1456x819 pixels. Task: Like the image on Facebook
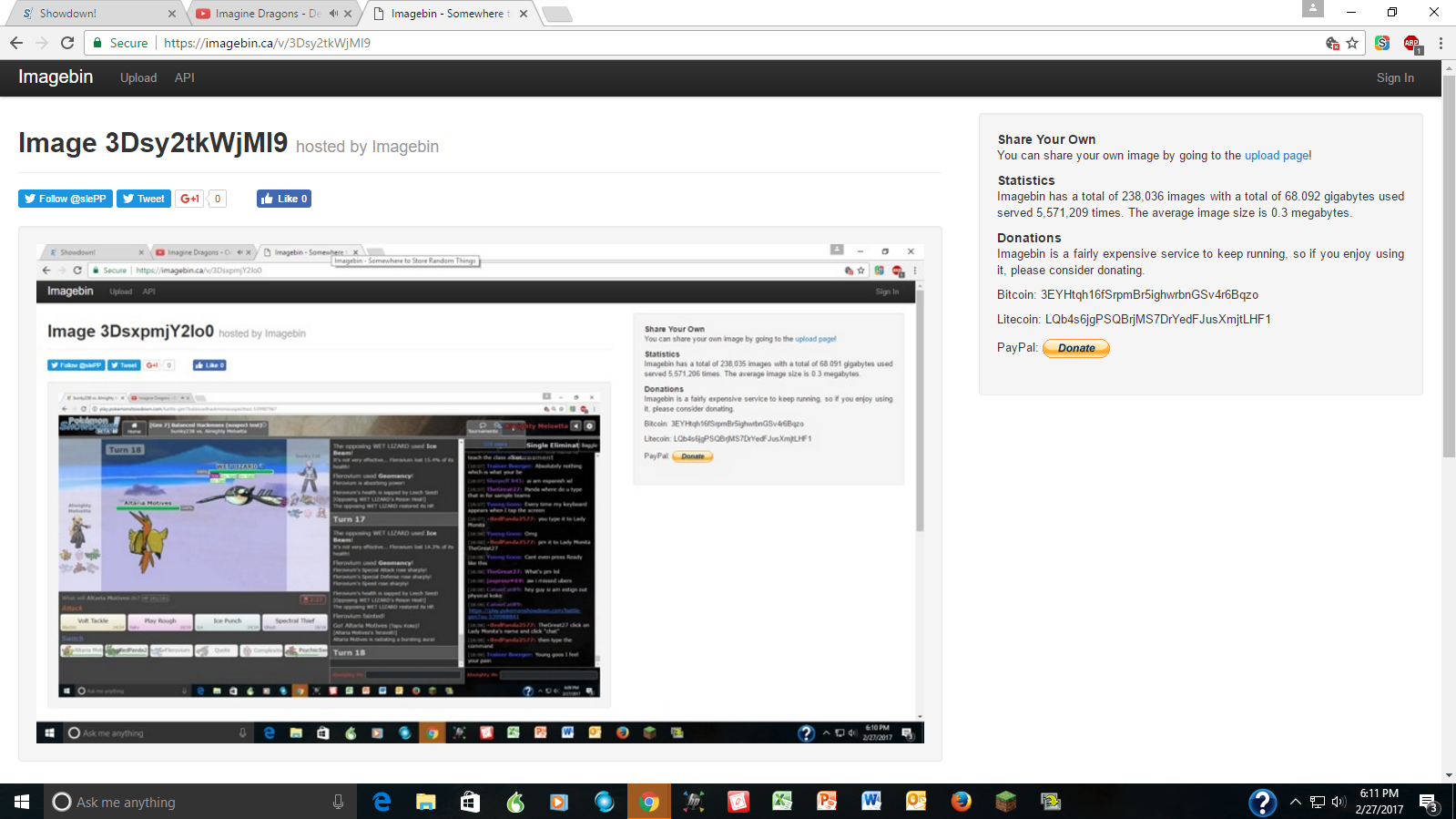[284, 199]
